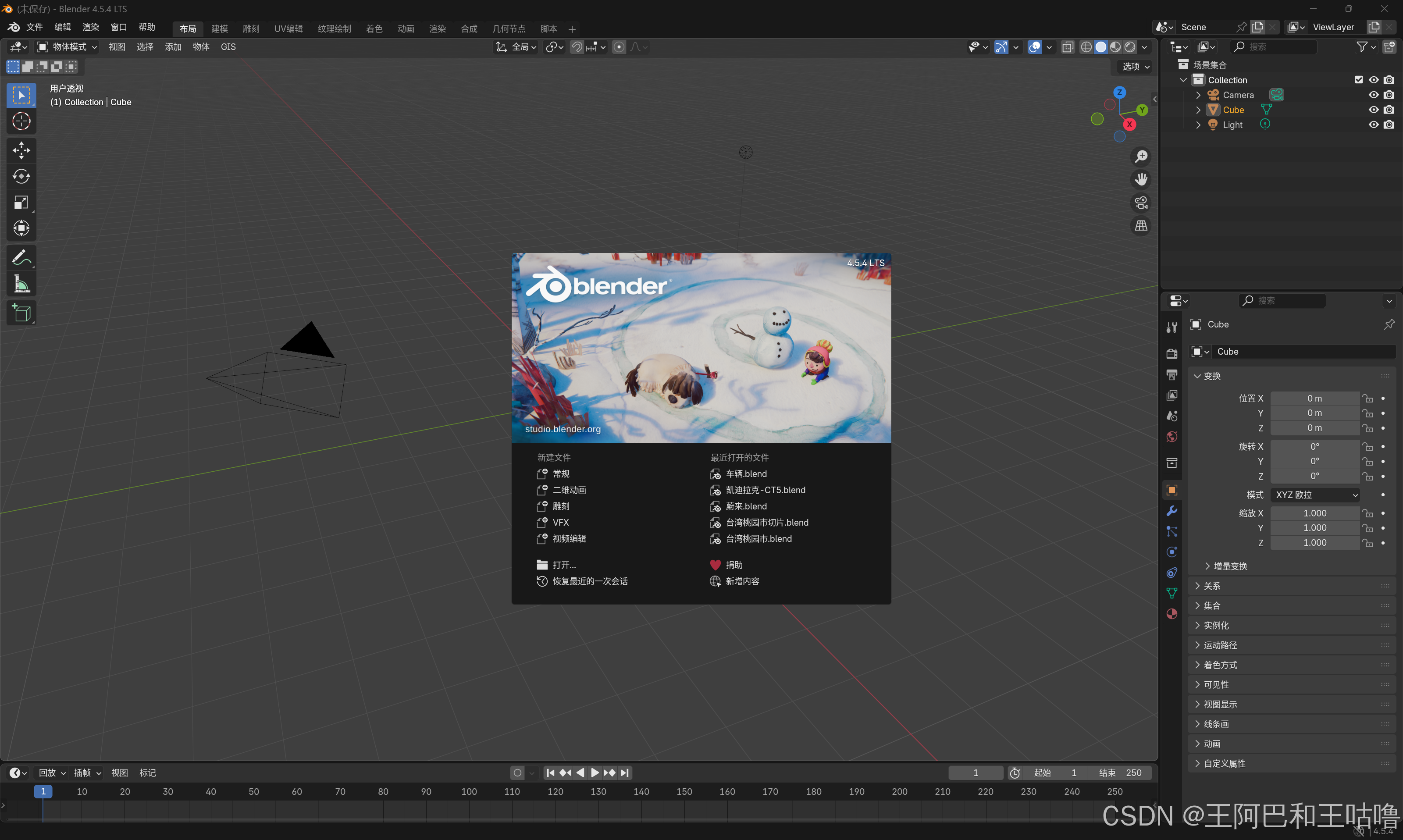
Task: Switch to wireframe viewport shading
Action: click(x=1086, y=47)
